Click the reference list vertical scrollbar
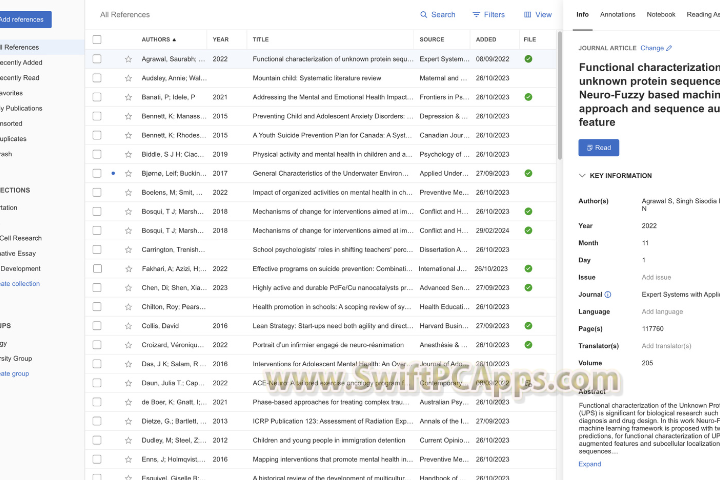 tap(560, 96)
